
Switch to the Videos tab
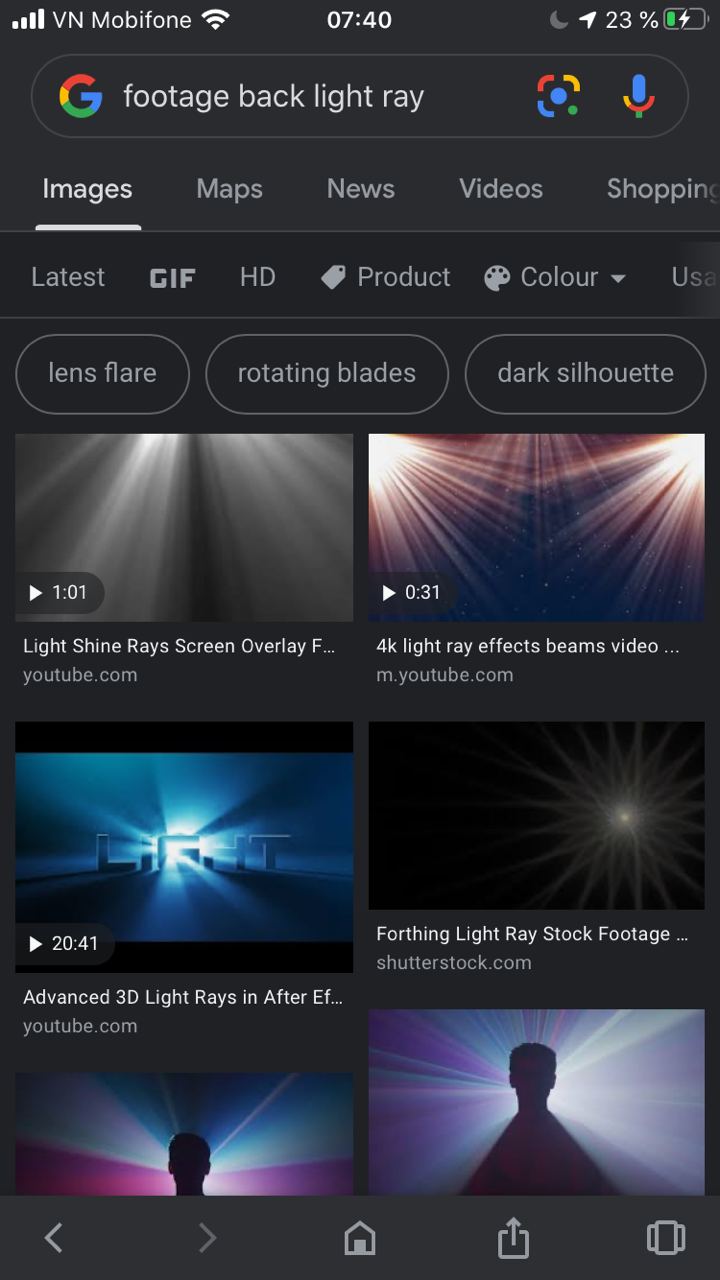point(501,189)
